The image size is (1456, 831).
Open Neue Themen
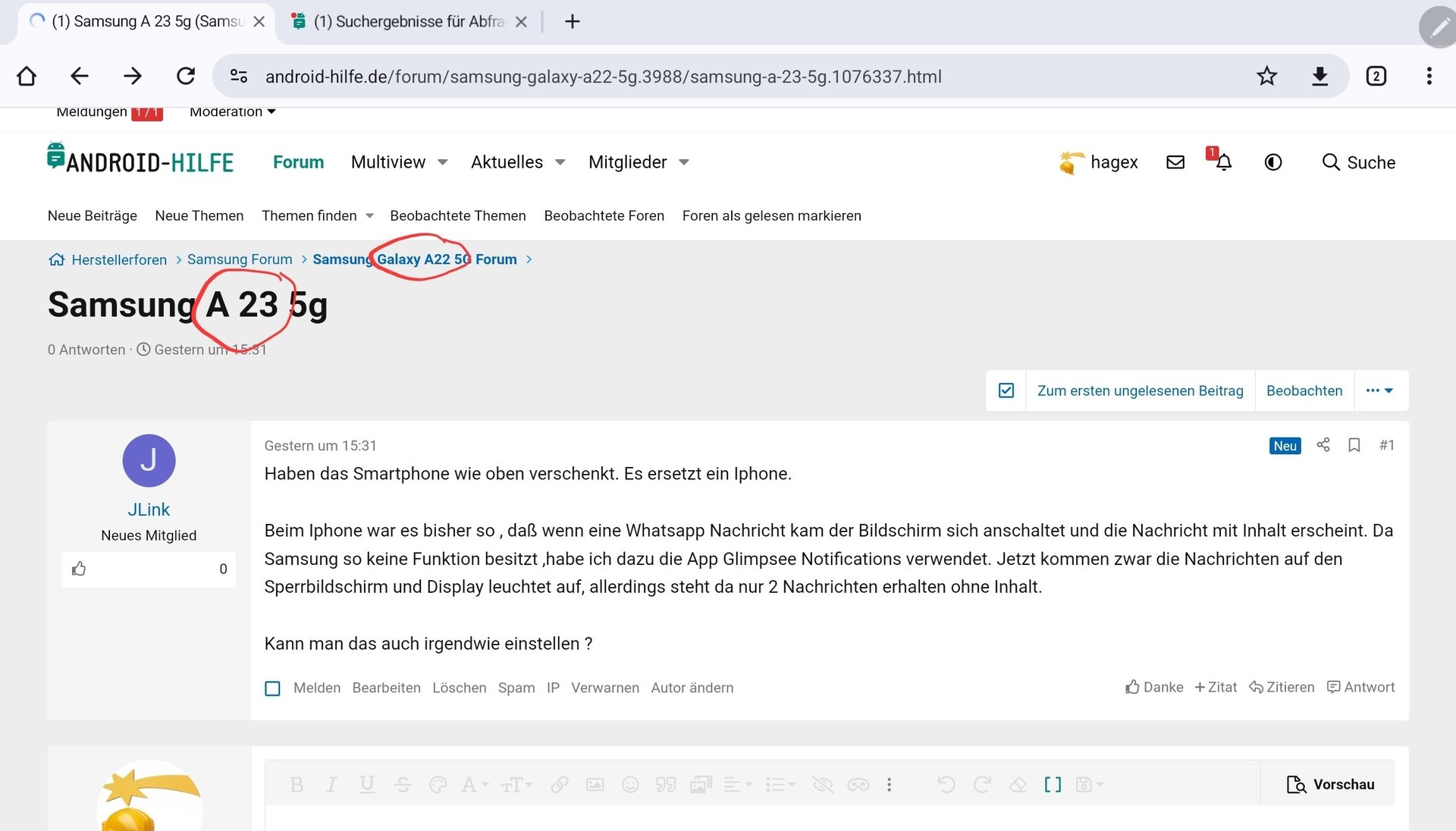click(x=199, y=216)
